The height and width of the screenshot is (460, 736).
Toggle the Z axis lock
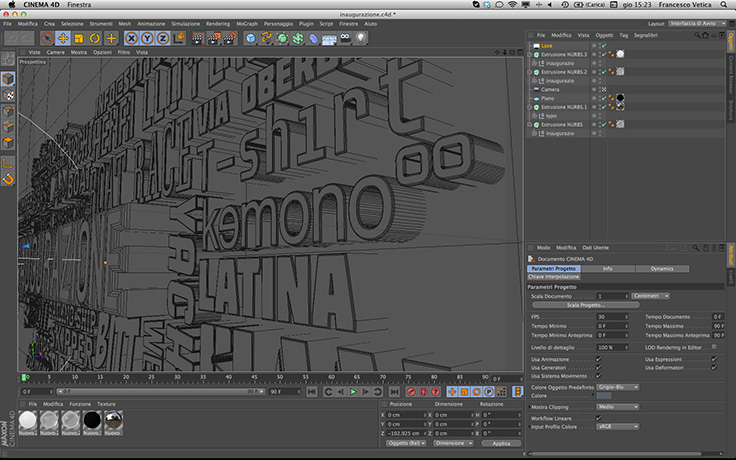[163, 38]
